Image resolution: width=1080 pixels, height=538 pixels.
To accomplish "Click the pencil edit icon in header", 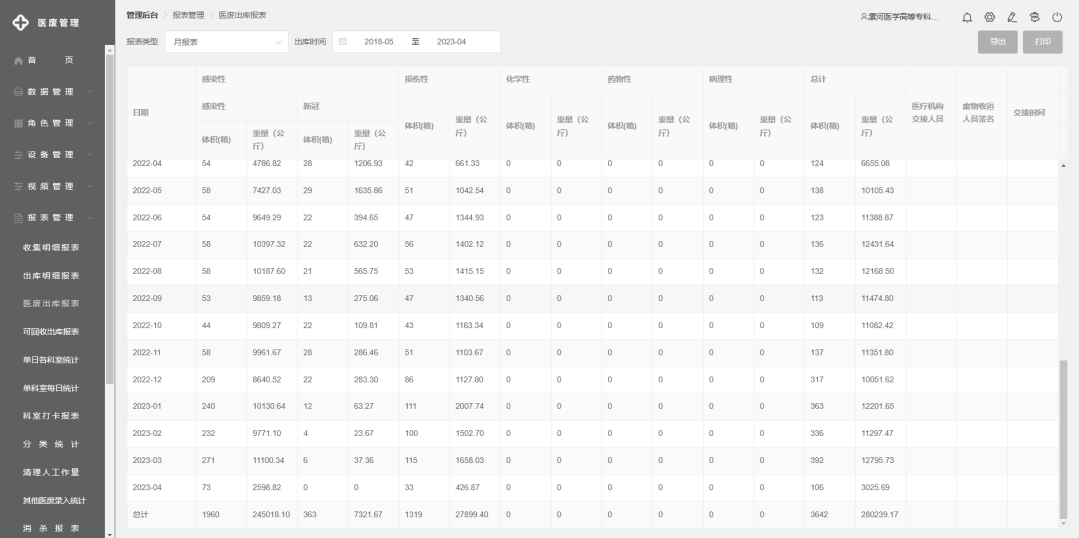I will coord(1011,17).
